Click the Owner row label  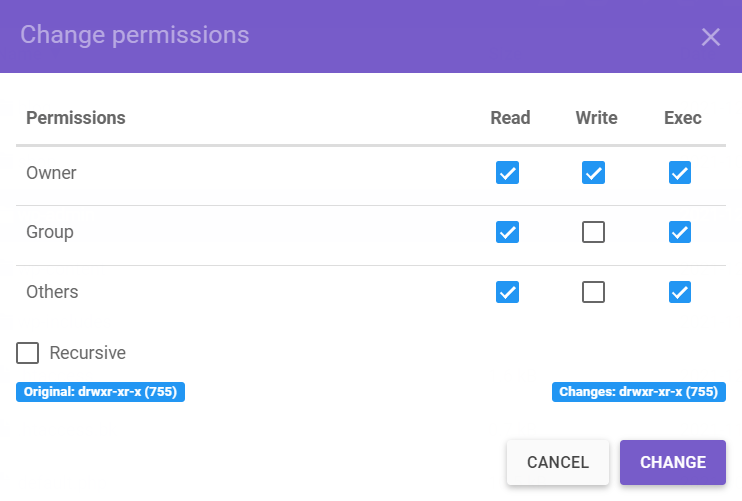51,173
